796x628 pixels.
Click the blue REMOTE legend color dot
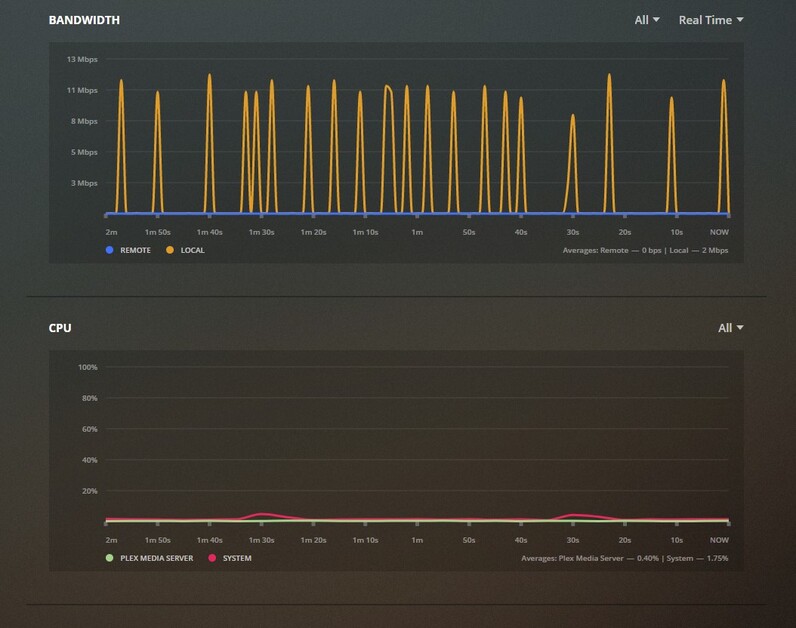pyautogui.click(x=109, y=250)
